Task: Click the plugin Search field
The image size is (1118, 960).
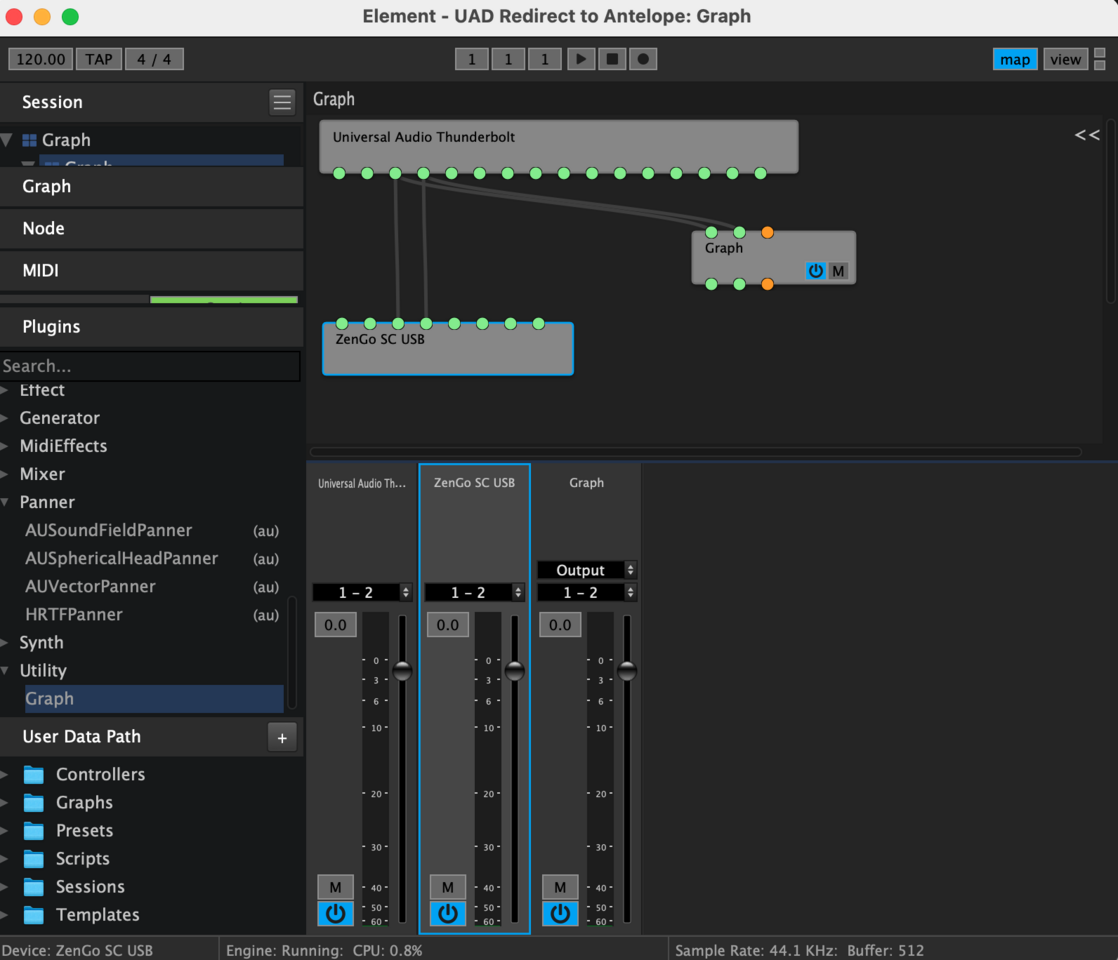Action: (150, 366)
